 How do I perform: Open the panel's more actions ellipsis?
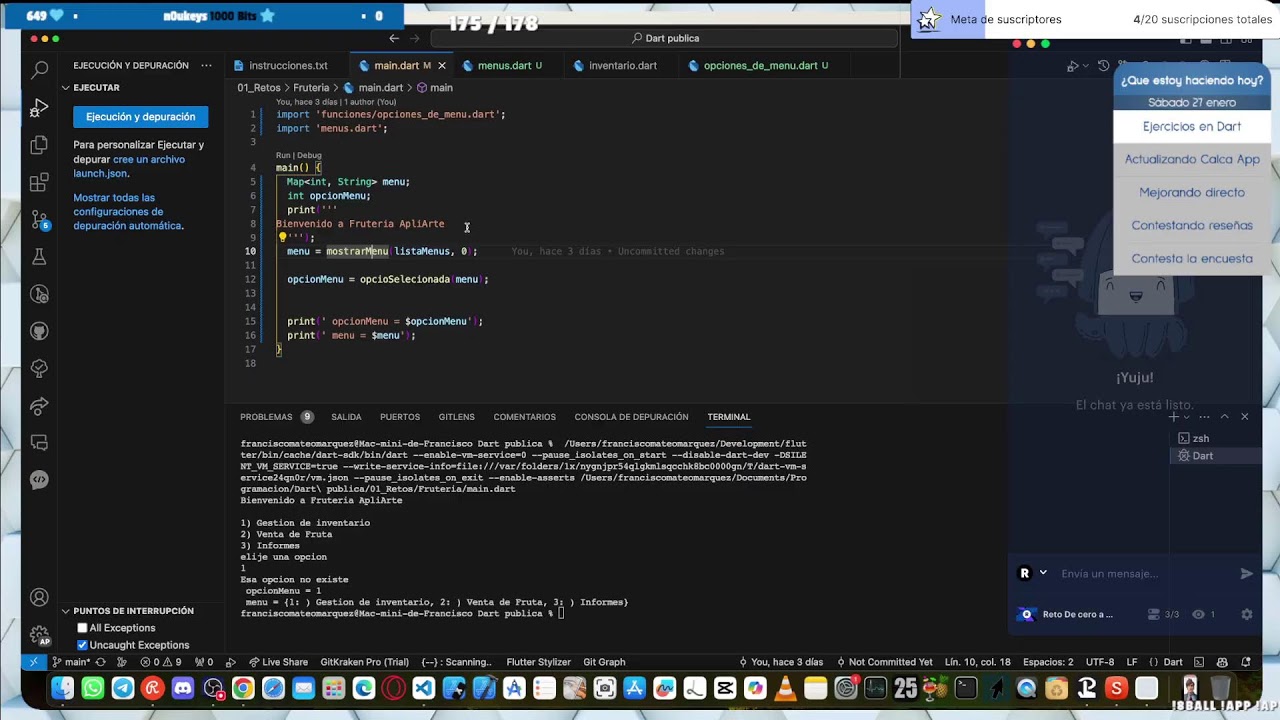click(206, 65)
